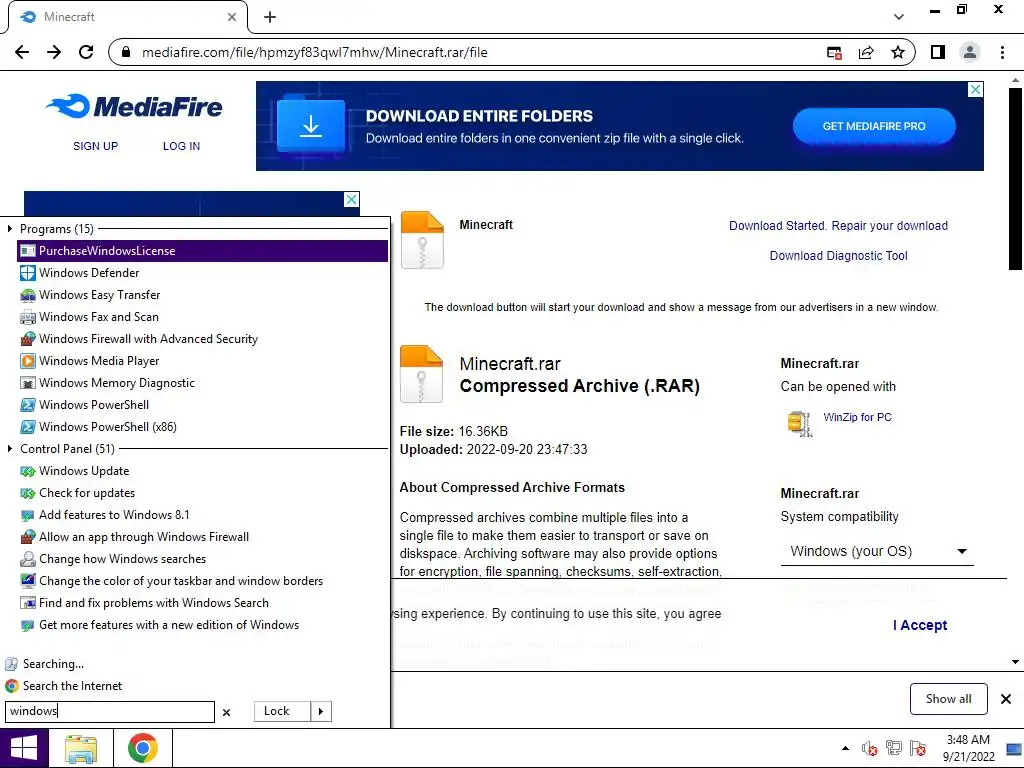The height and width of the screenshot is (768, 1024).
Task: Click the Check for updates icon
Action: (27, 493)
